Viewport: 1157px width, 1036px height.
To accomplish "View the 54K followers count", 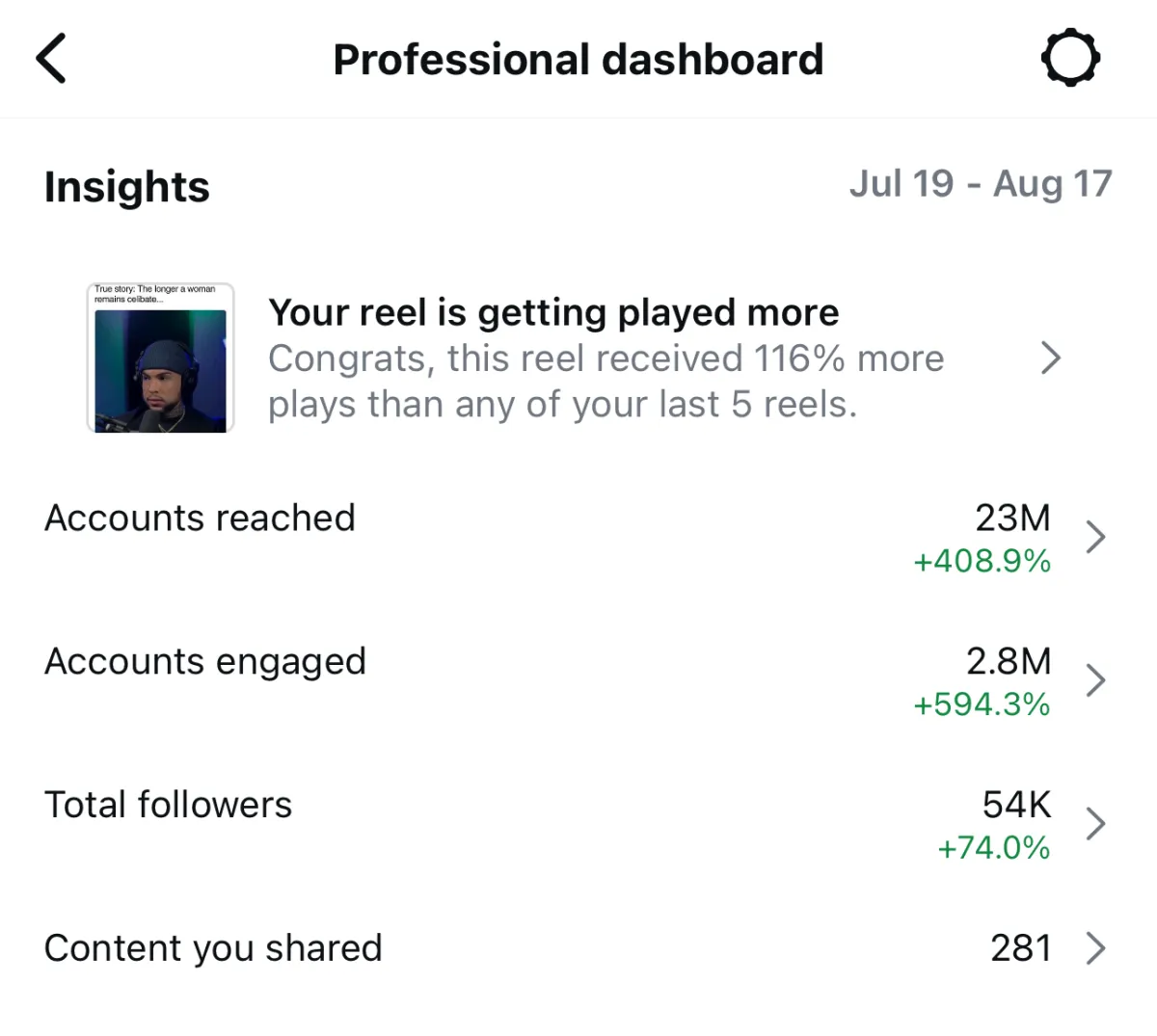I will 1016,805.
